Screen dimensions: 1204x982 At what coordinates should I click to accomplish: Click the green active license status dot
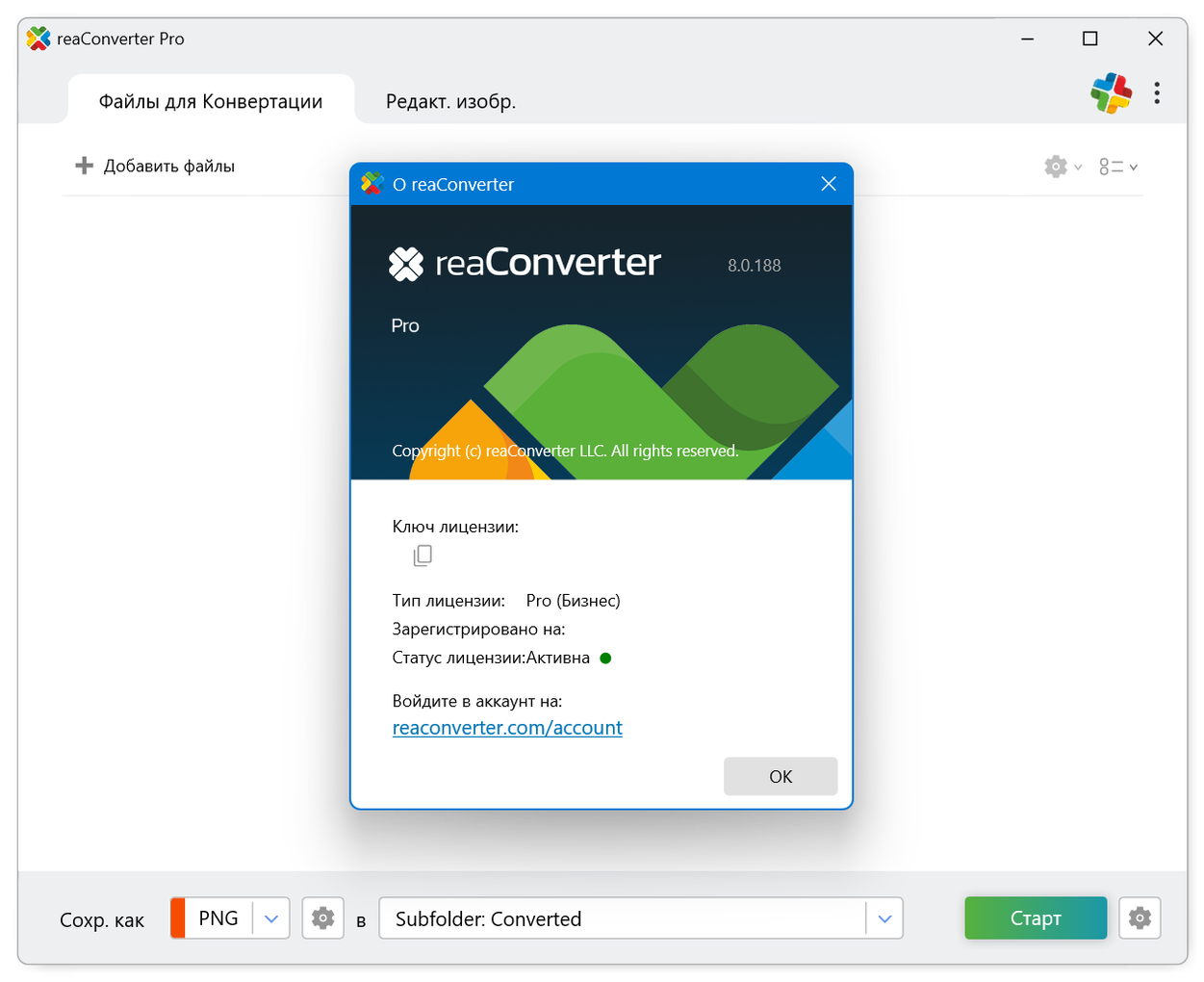[605, 659]
